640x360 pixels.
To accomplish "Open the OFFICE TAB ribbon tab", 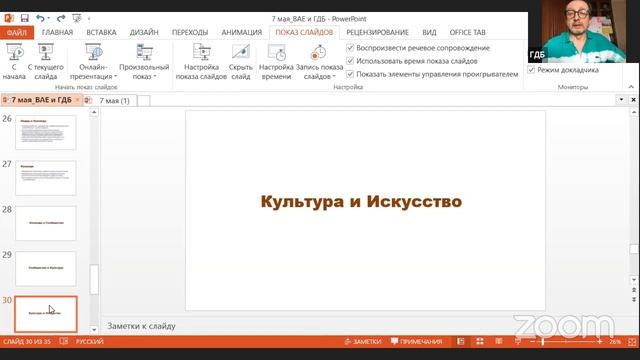I will click(468, 33).
